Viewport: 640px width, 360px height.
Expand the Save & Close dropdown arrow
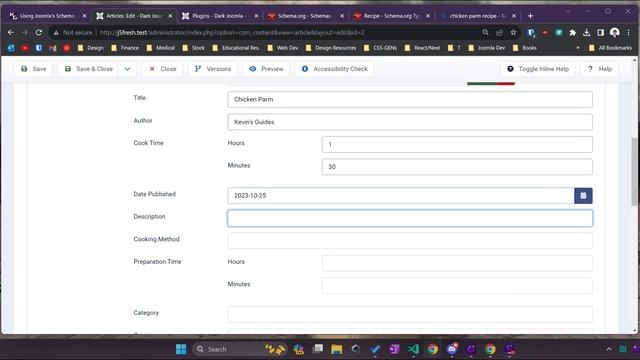coord(127,69)
